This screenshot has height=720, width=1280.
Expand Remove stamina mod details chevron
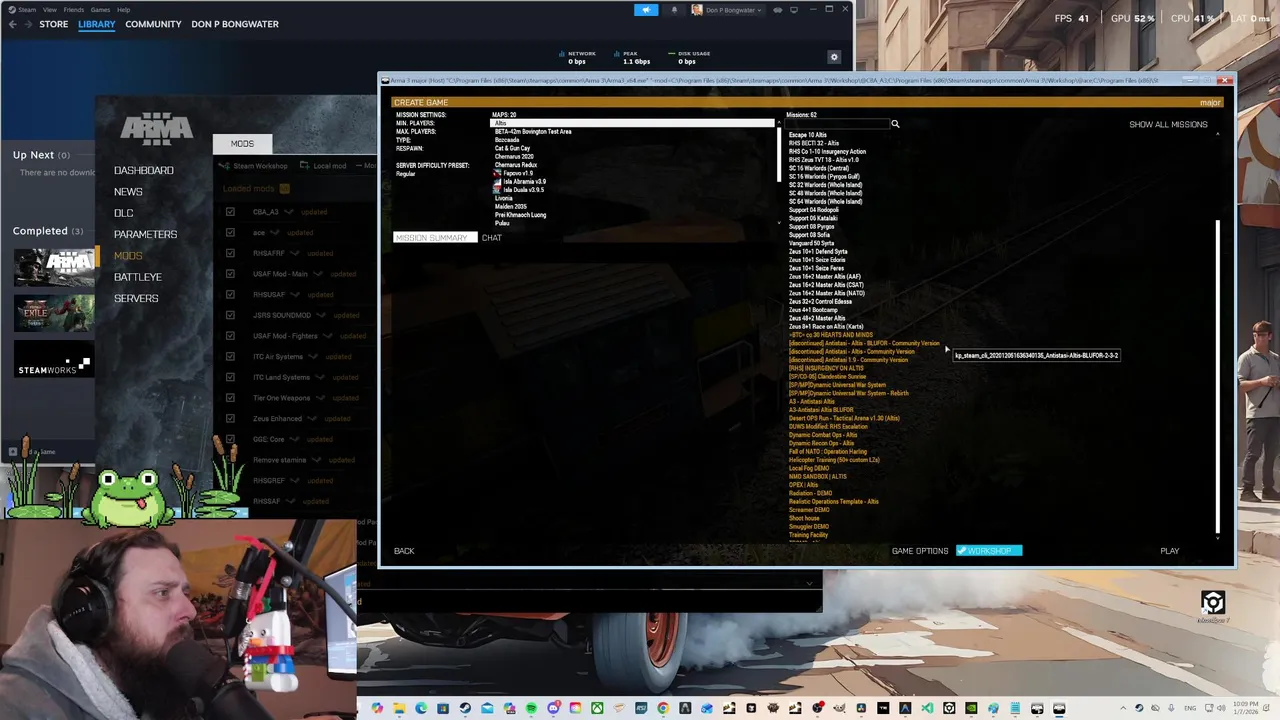(x=317, y=460)
